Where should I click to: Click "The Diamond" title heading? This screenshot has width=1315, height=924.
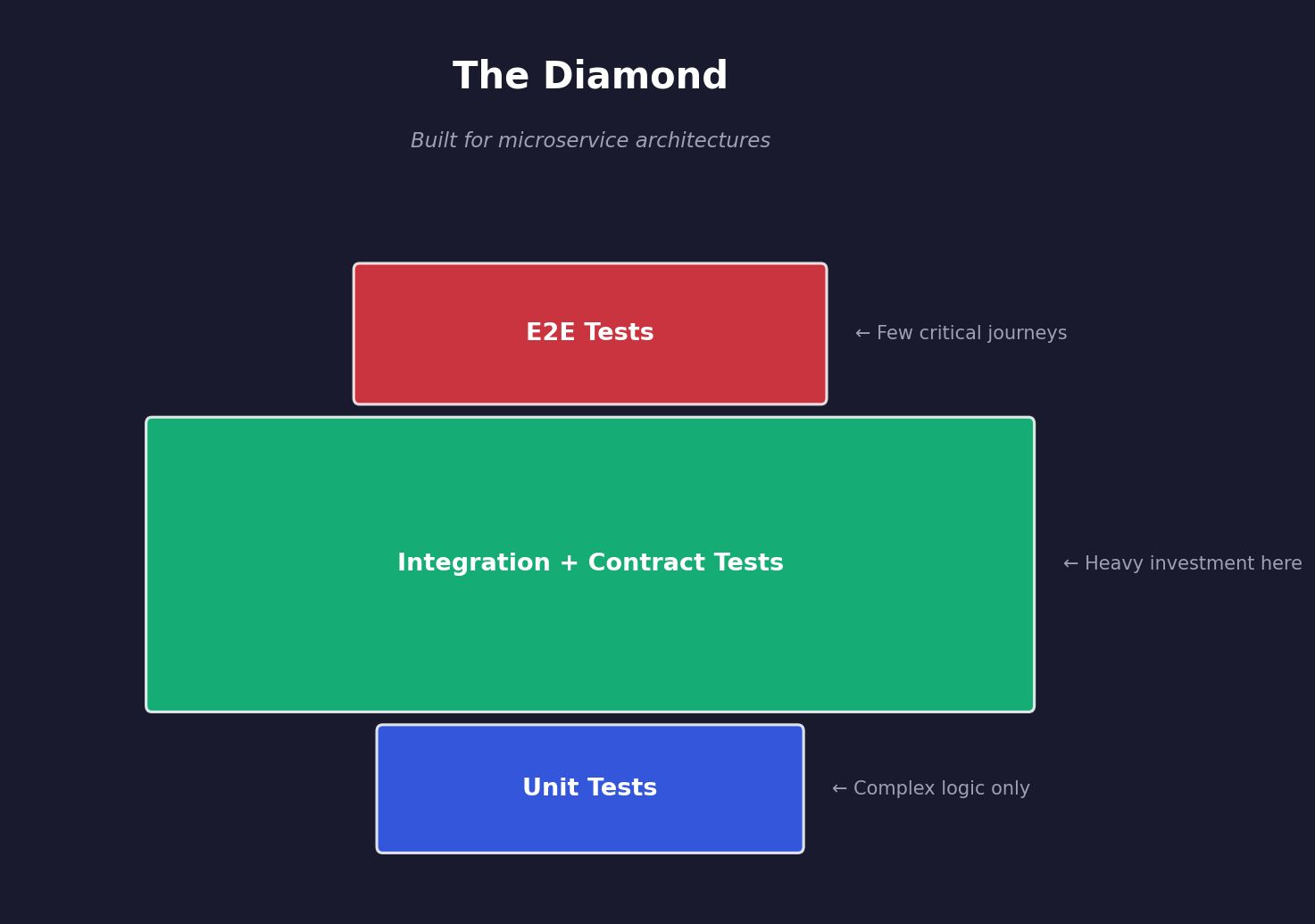coord(590,77)
